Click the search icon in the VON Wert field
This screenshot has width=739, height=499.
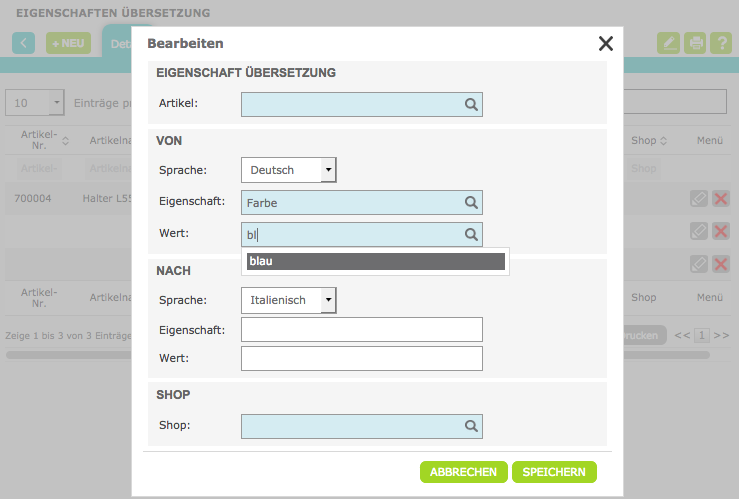click(471, 234)
